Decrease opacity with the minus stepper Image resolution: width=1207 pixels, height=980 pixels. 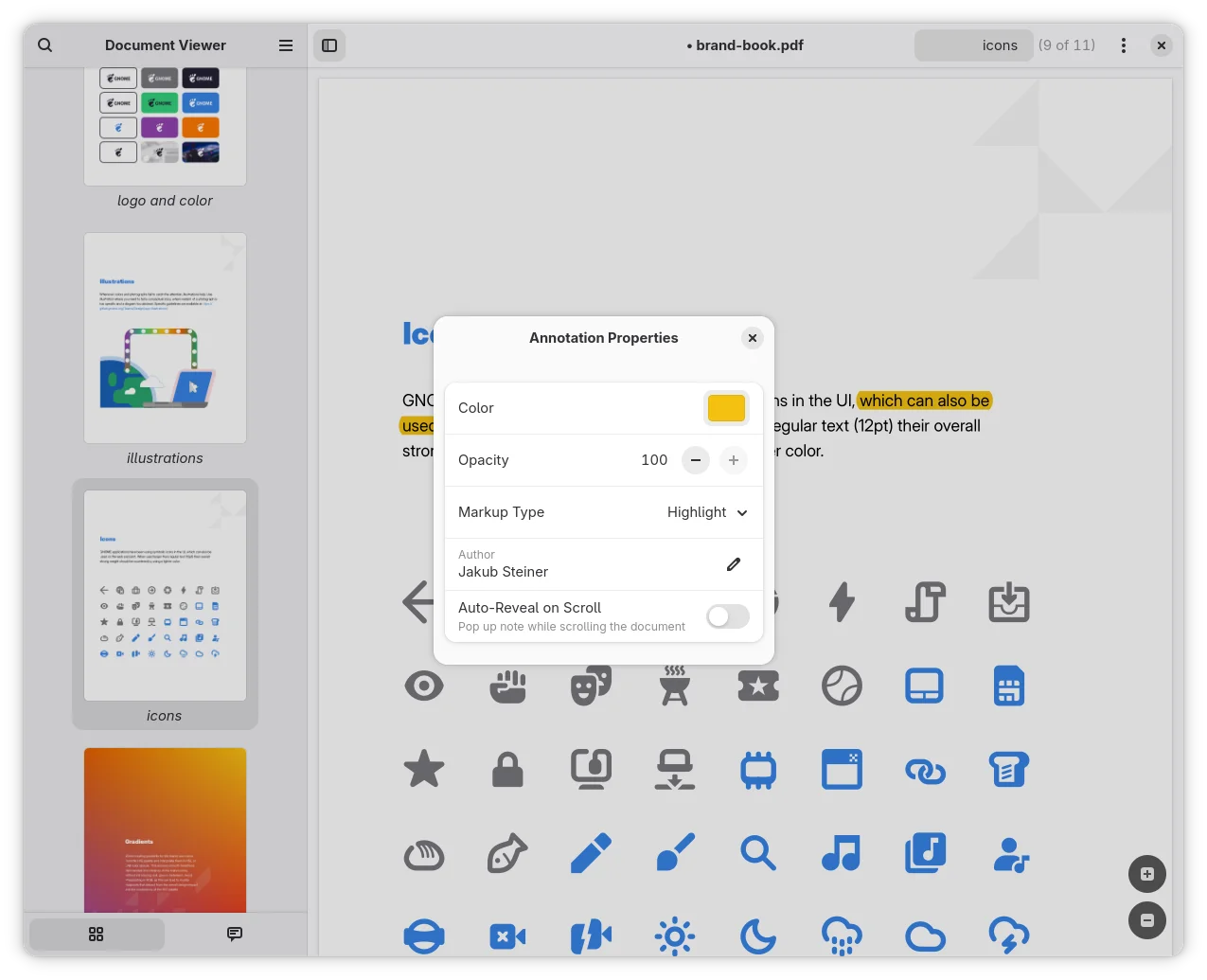tap(695, 460)
